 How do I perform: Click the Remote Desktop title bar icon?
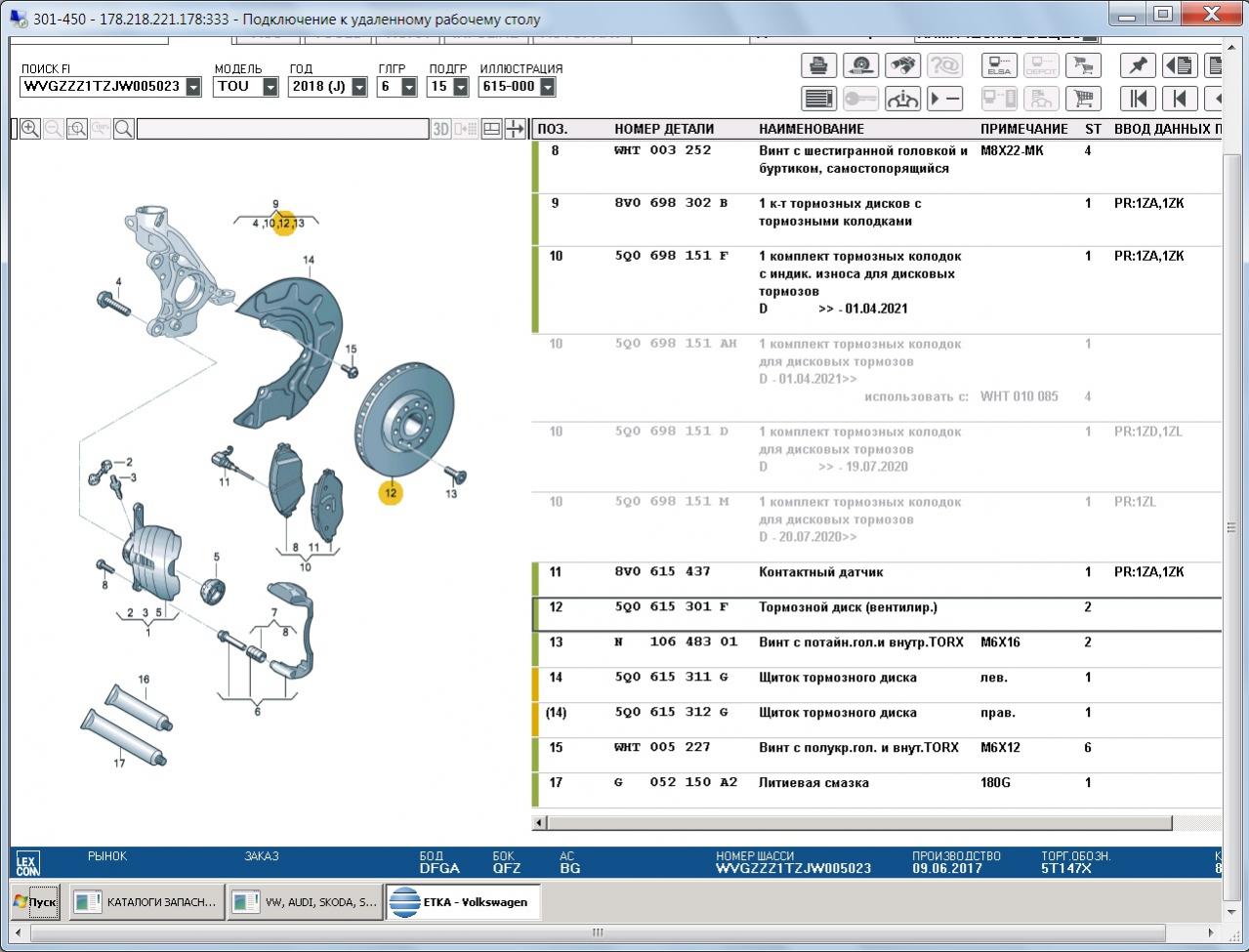point(19,19)
